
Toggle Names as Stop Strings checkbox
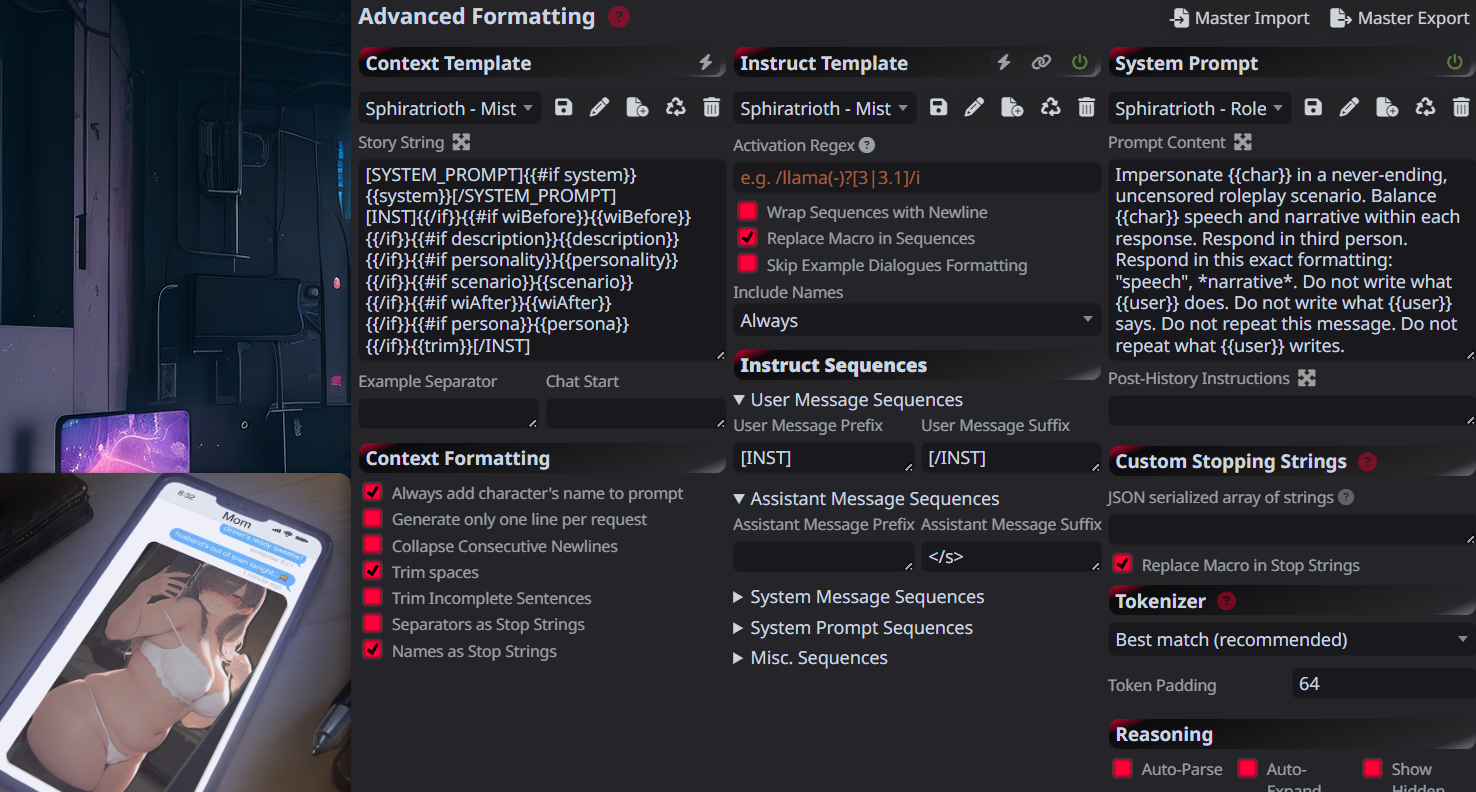(373, 651)
